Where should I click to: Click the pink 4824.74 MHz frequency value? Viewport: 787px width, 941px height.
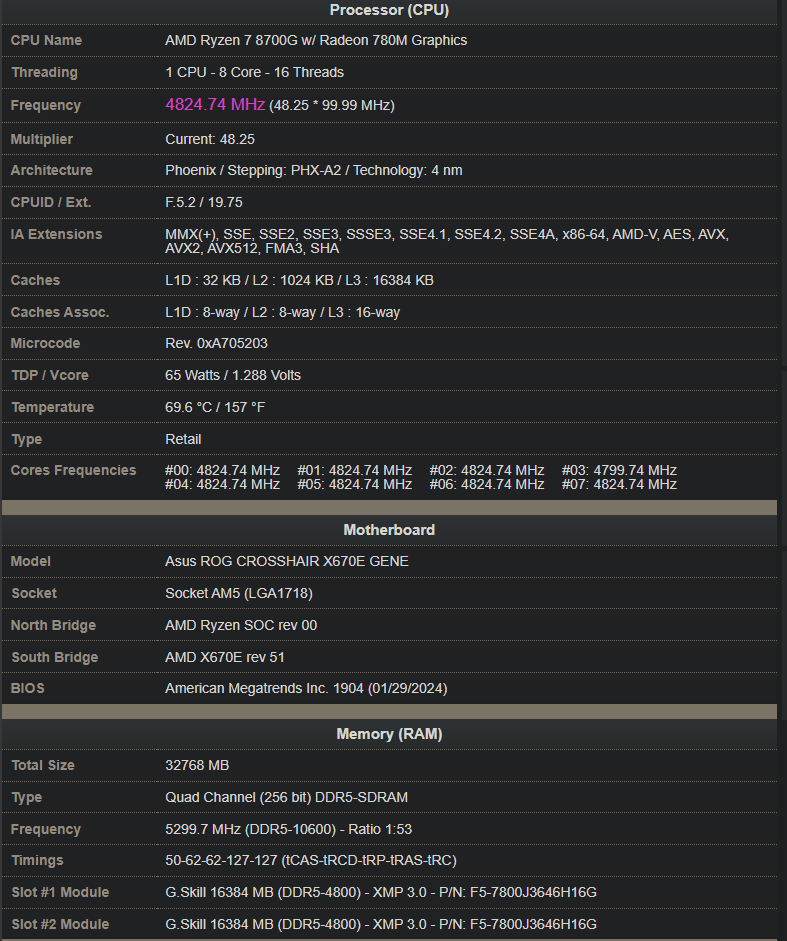coord(215,105)
